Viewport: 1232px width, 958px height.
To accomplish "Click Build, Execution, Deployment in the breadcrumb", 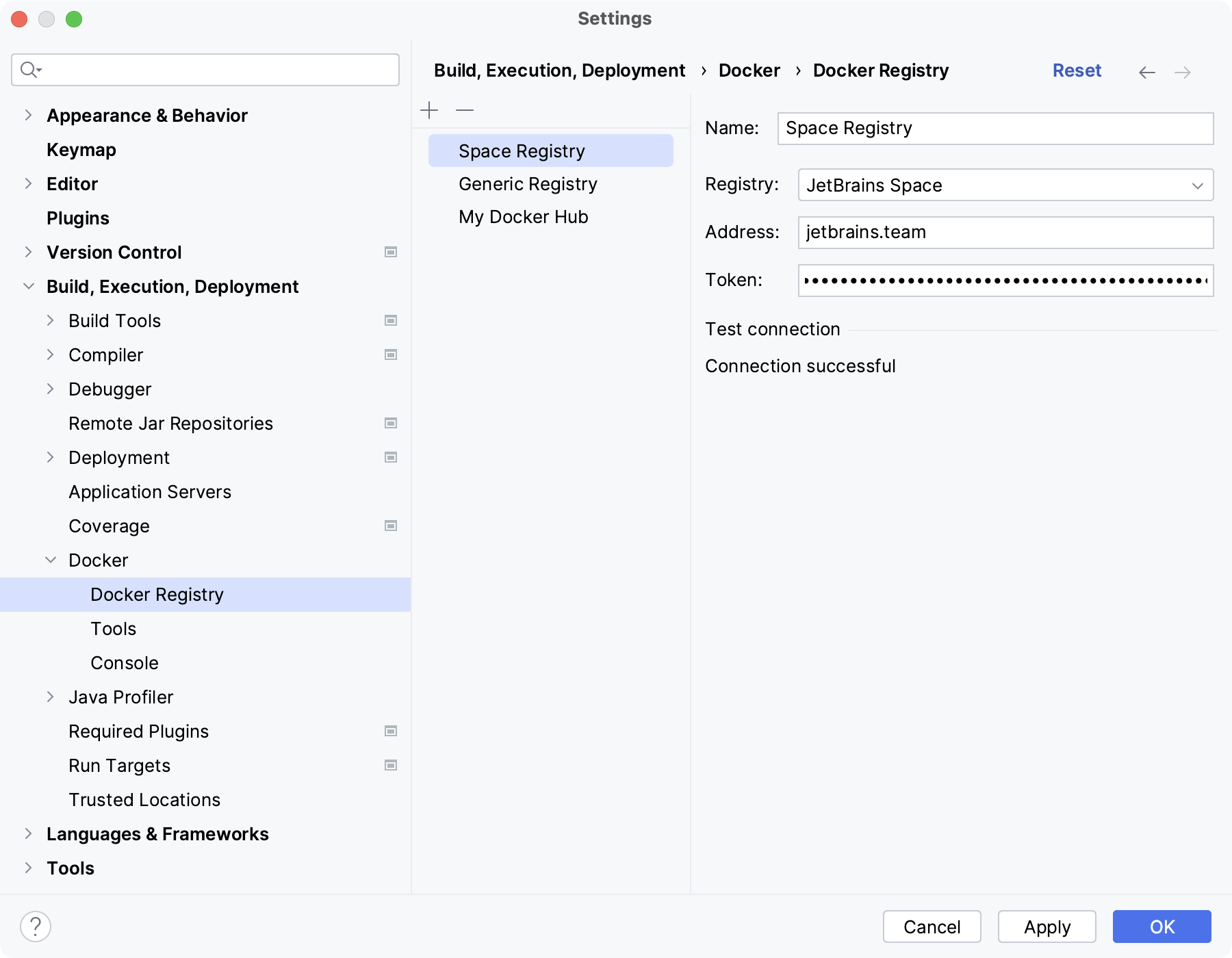I will (x=559, y=70).
